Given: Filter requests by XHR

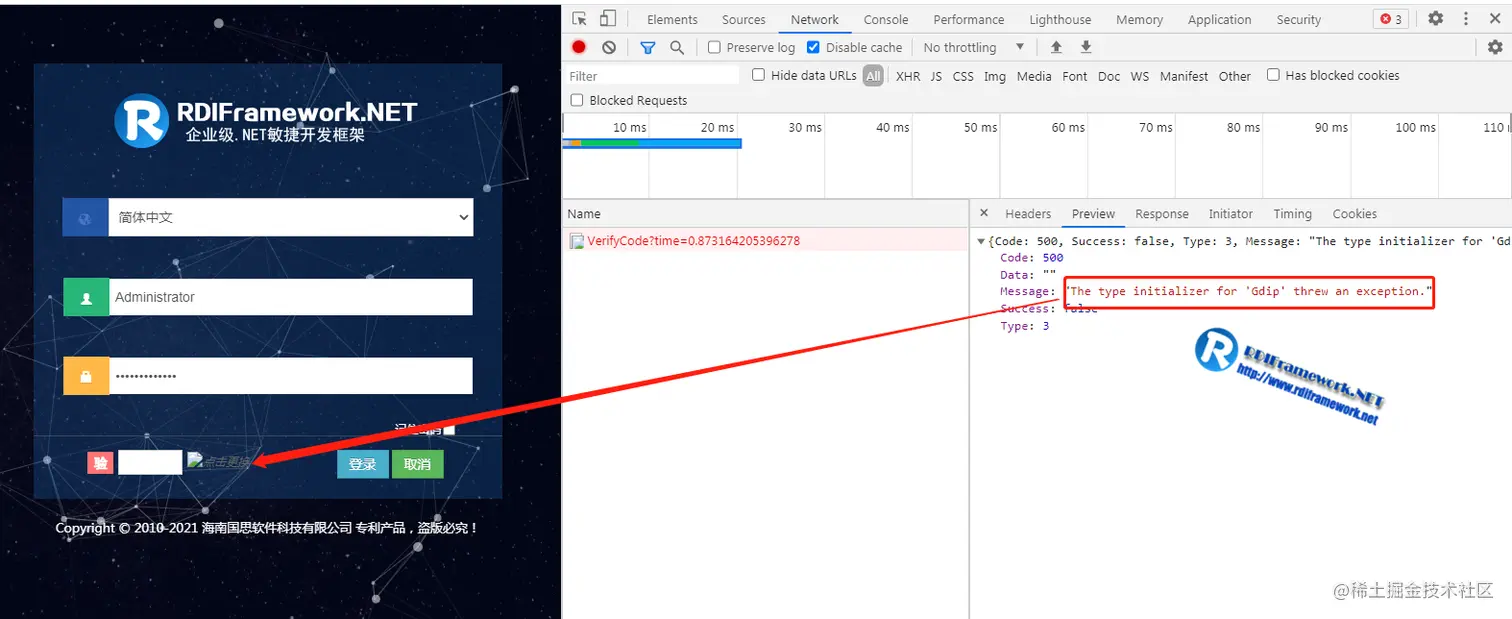Looking at the screenshot, I should pyautogui.click(x=907, y=76).
